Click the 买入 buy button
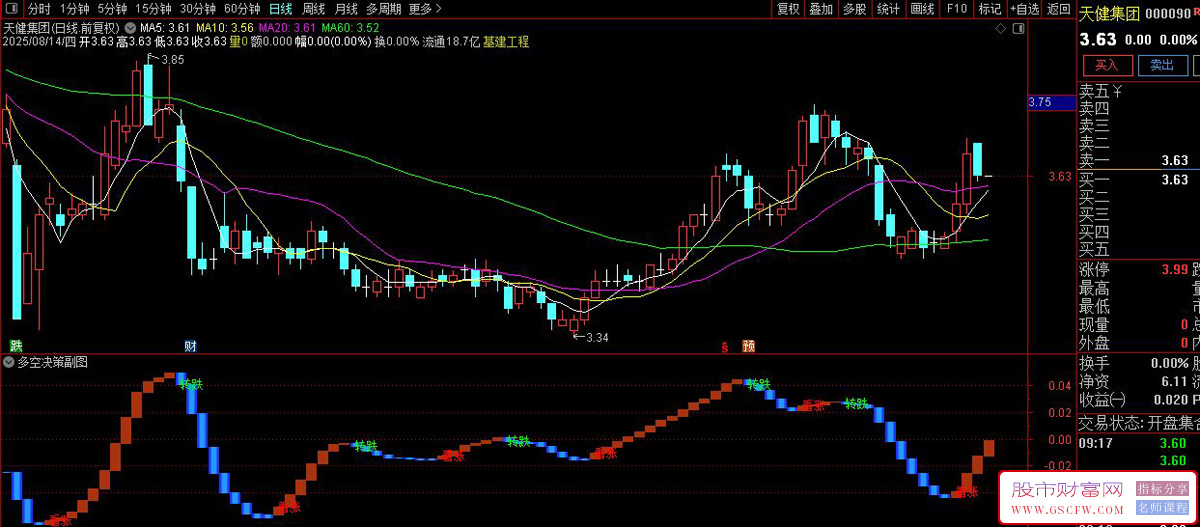The width and height of the screenshot is (1200, 527). coord(1106,65)
